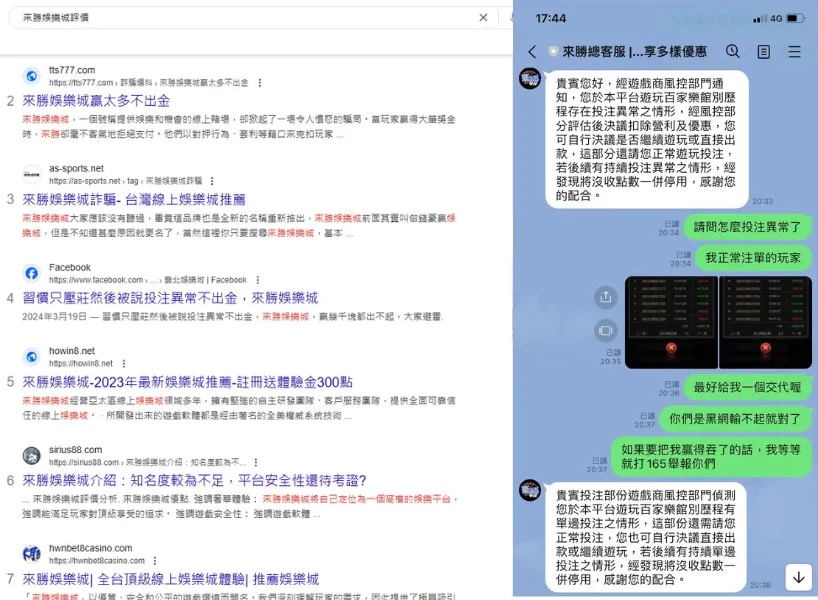Open the left betting record screenshot

671,322
